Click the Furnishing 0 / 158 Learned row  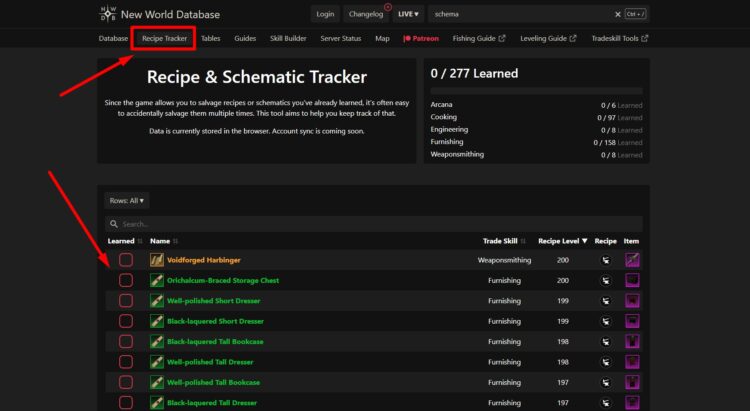coord(536,142)
